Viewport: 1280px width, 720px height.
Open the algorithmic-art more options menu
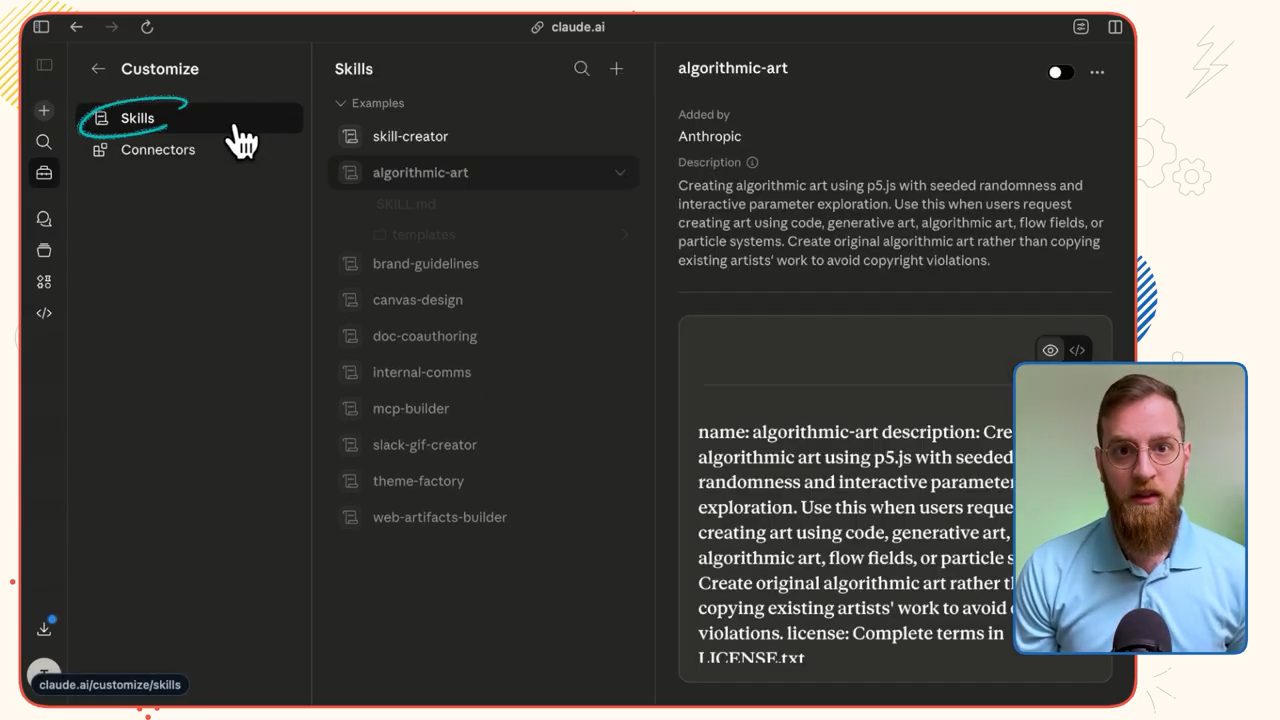click(1097, 72)
